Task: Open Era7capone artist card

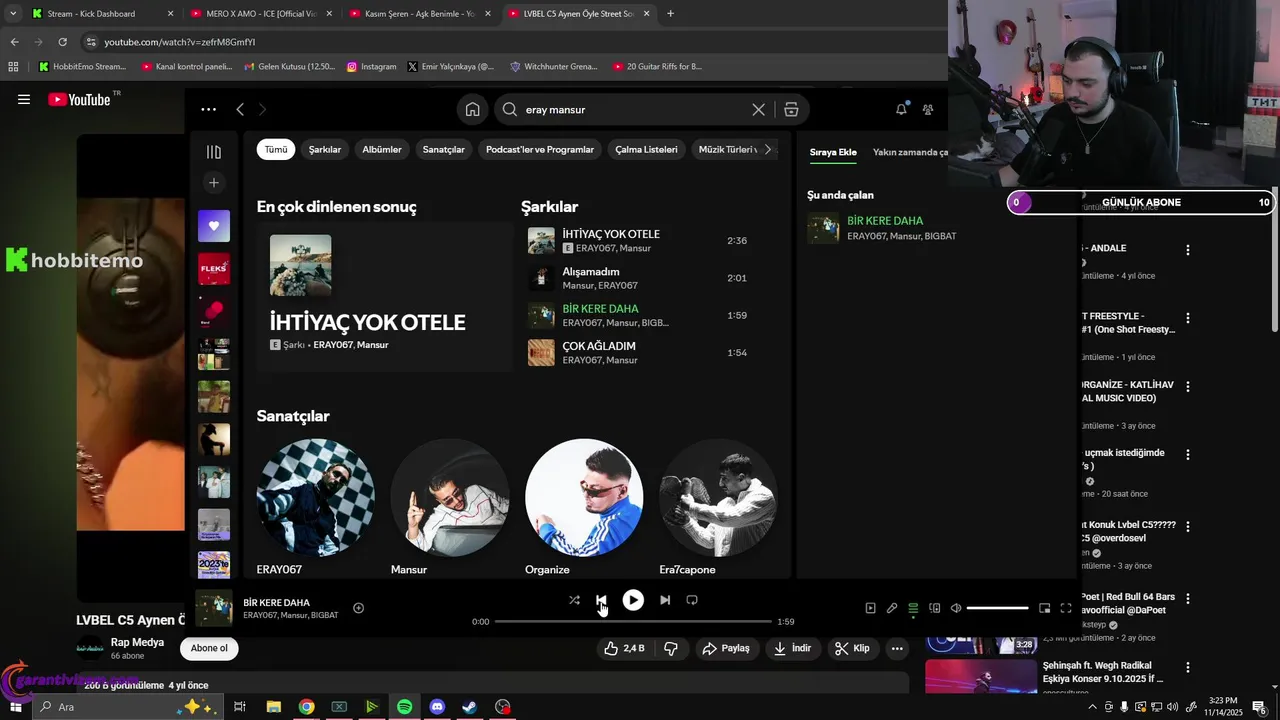Action: 718,507
